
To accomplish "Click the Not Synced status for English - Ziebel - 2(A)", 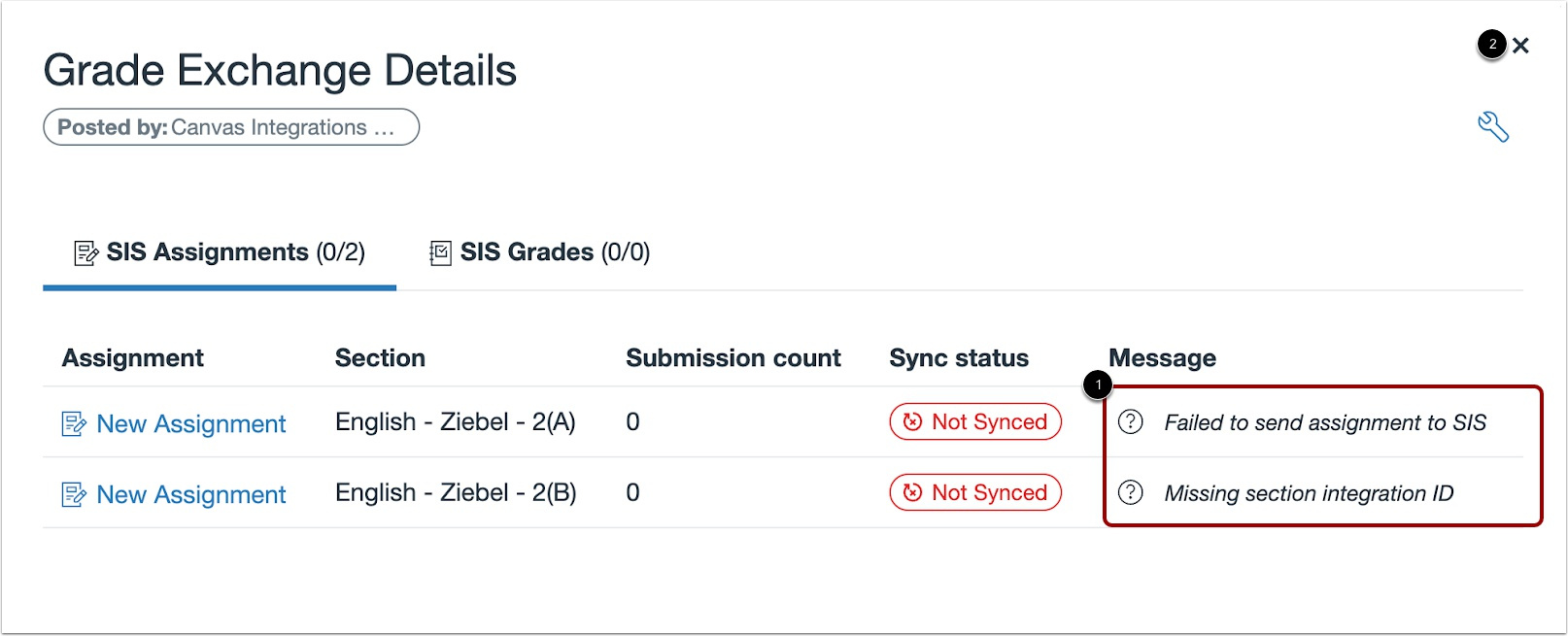I will point(974,421).
